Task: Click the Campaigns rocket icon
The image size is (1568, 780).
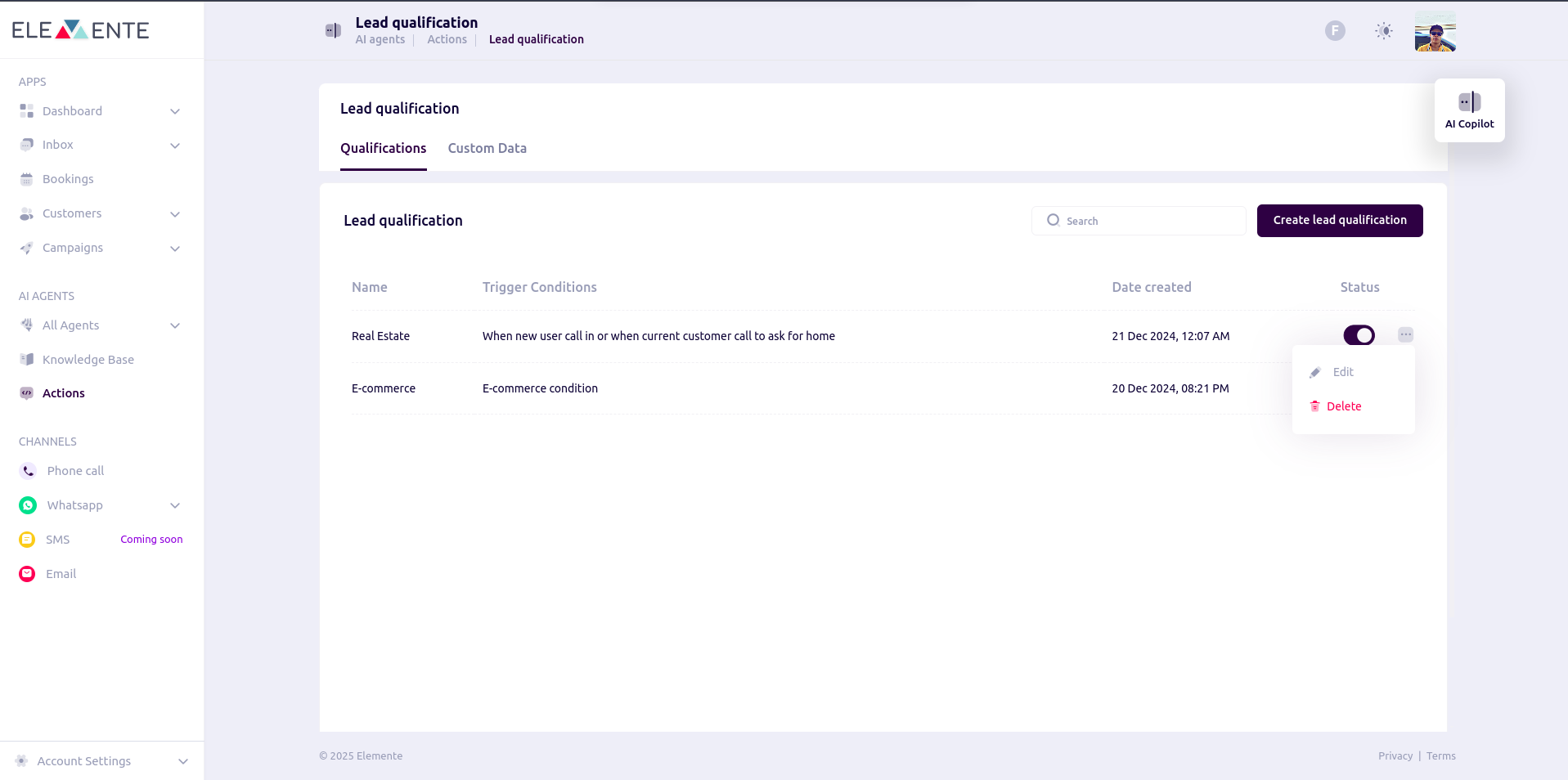Action: click(x=27, y=248)
